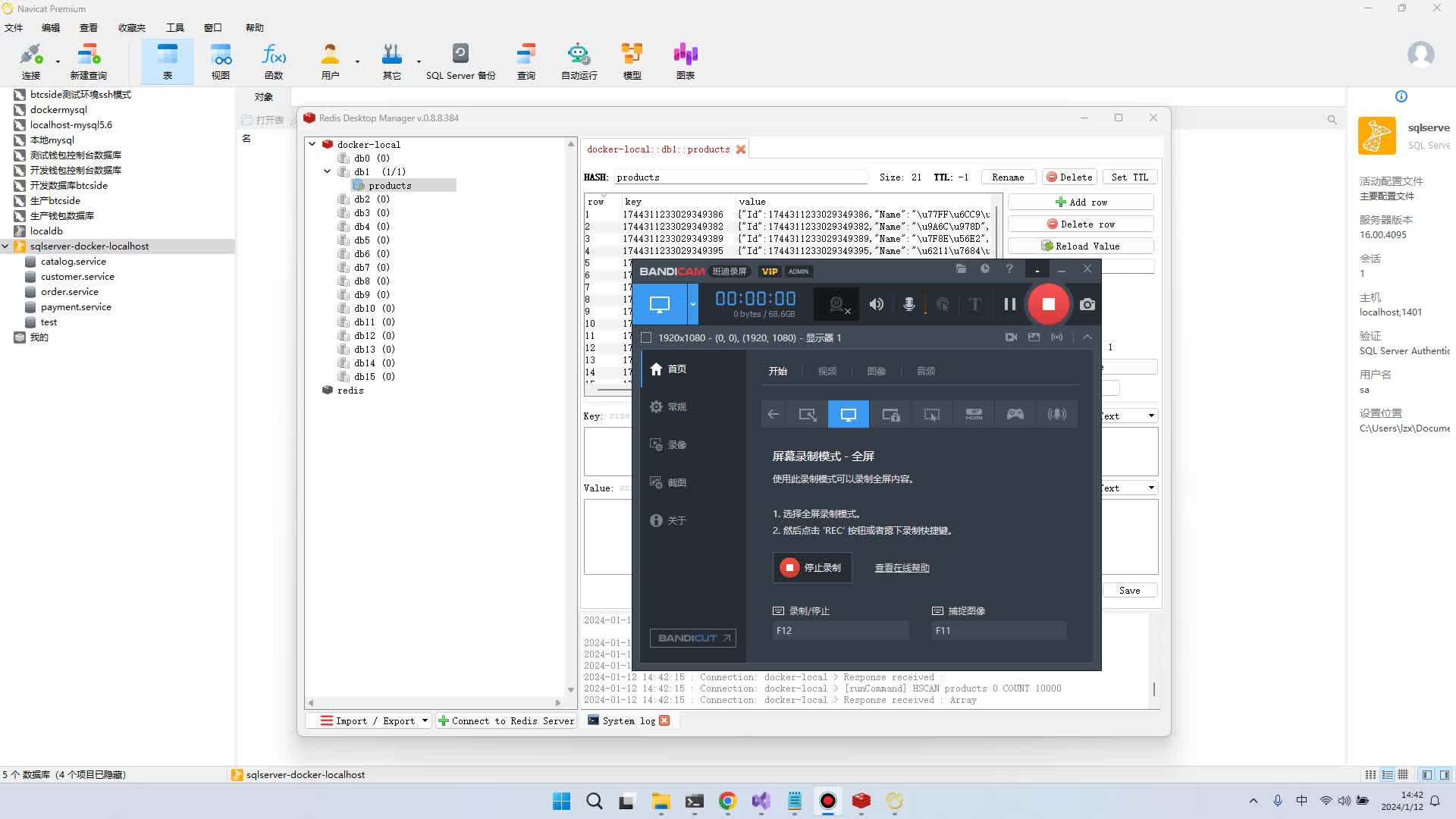Click the Navicat charts (图表) toolbar icon
Screen dimensions: 1456x819
[685, 61]
